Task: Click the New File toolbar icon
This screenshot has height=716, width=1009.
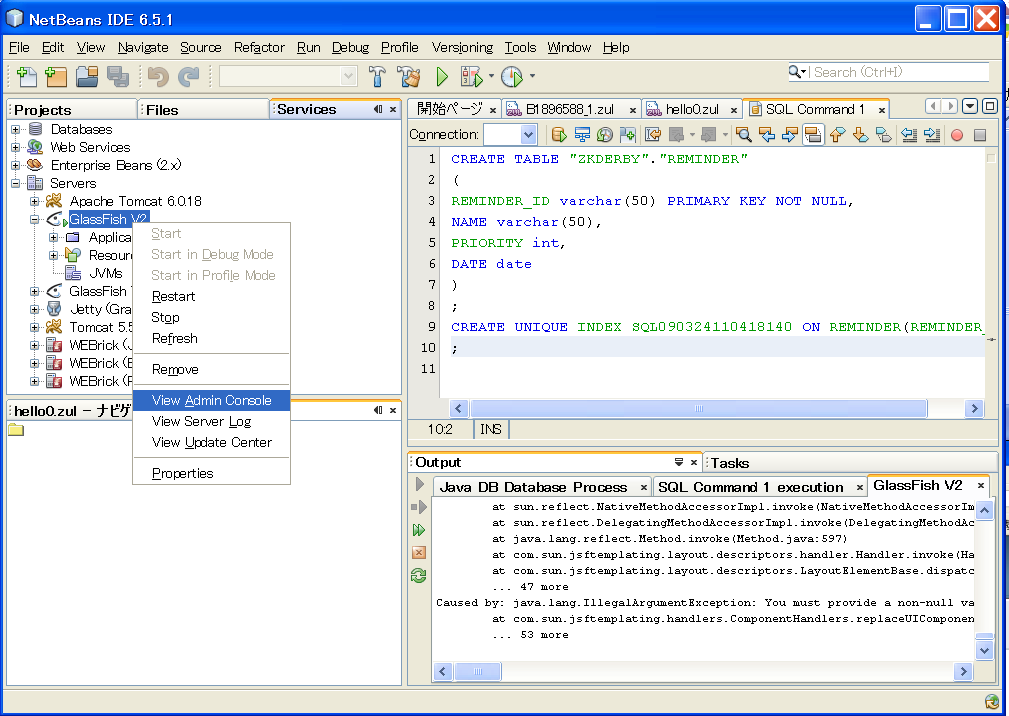Action: (x=26, y=77)
